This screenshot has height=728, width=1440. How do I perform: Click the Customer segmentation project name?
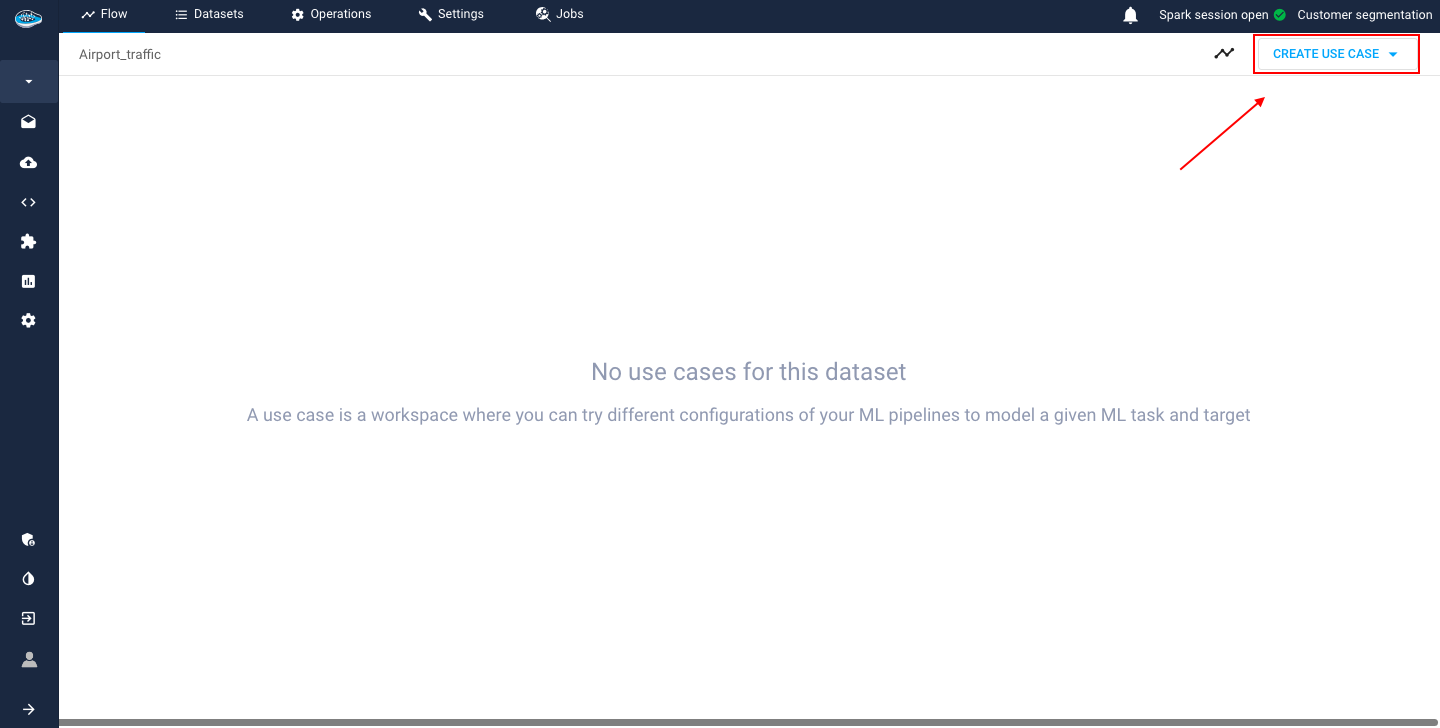(1364, 15)
